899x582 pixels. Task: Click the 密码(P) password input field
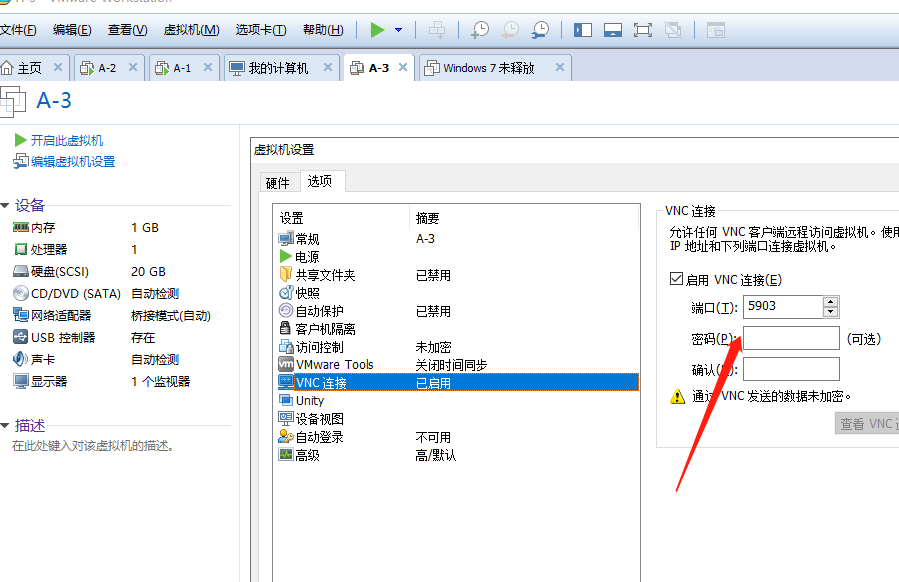[x=791, y=338]
